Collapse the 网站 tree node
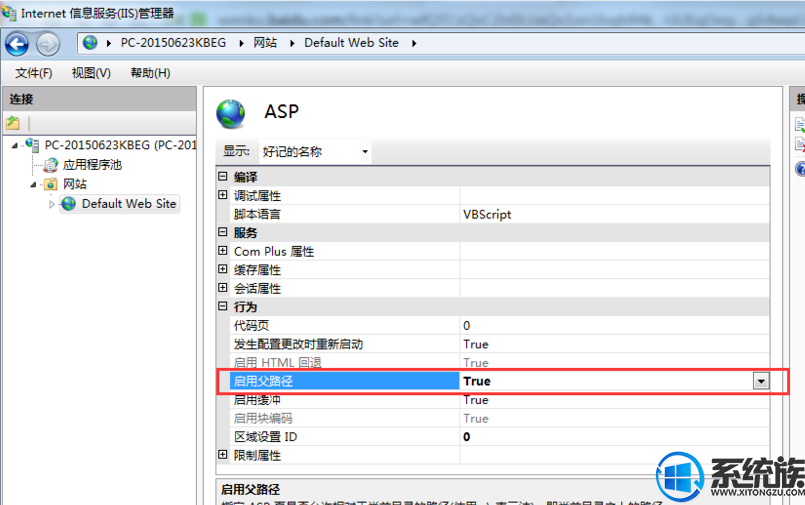The image size is (805, 505). (x=33, y=185)
